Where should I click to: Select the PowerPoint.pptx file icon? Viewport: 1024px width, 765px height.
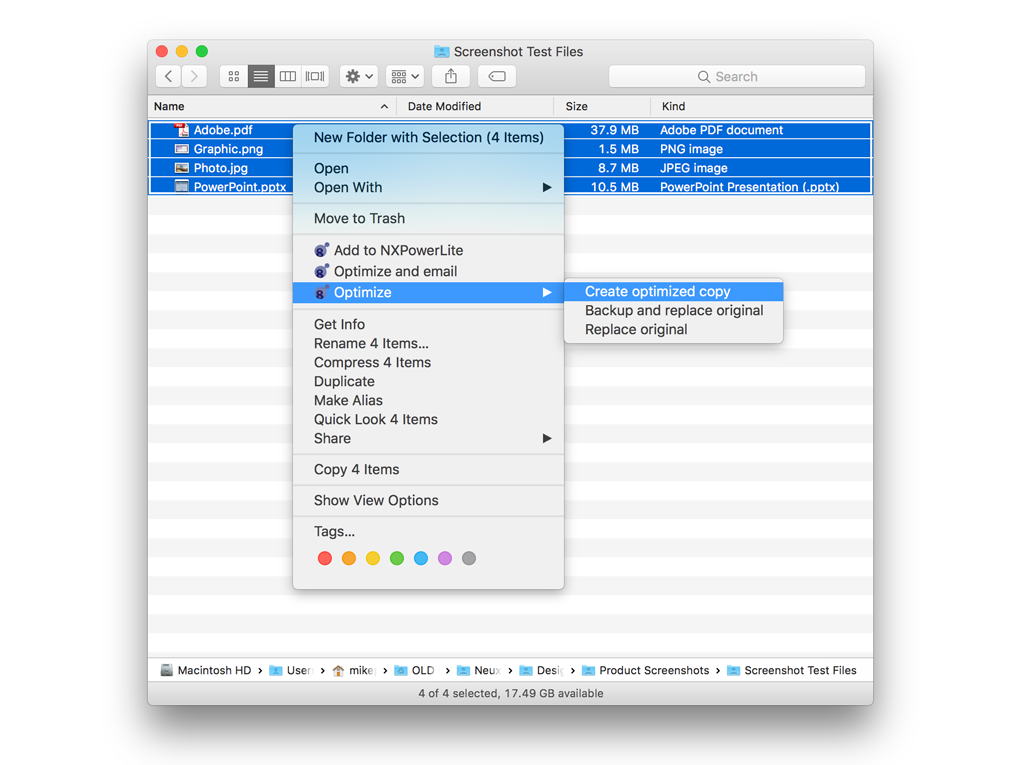[x=182, y=187]
